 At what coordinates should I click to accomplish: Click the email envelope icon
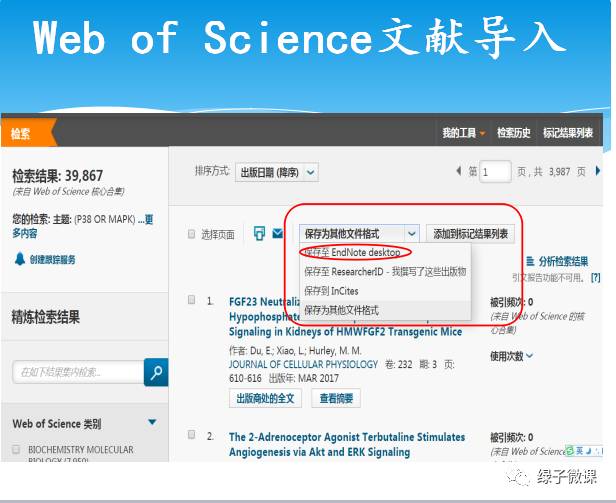click(278, 233)
